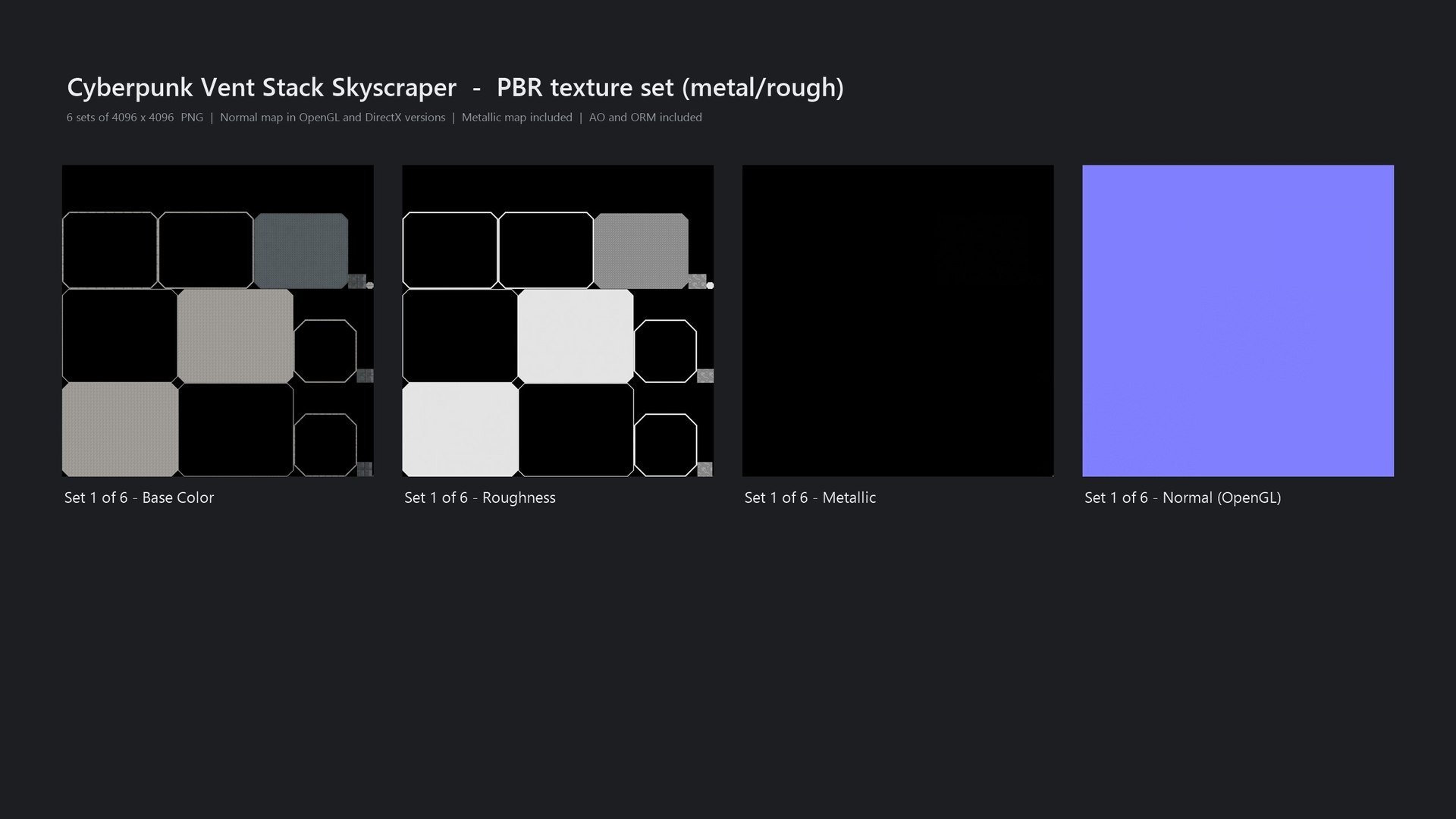Click the 'AO and ORM included' text

pos(645,118)
